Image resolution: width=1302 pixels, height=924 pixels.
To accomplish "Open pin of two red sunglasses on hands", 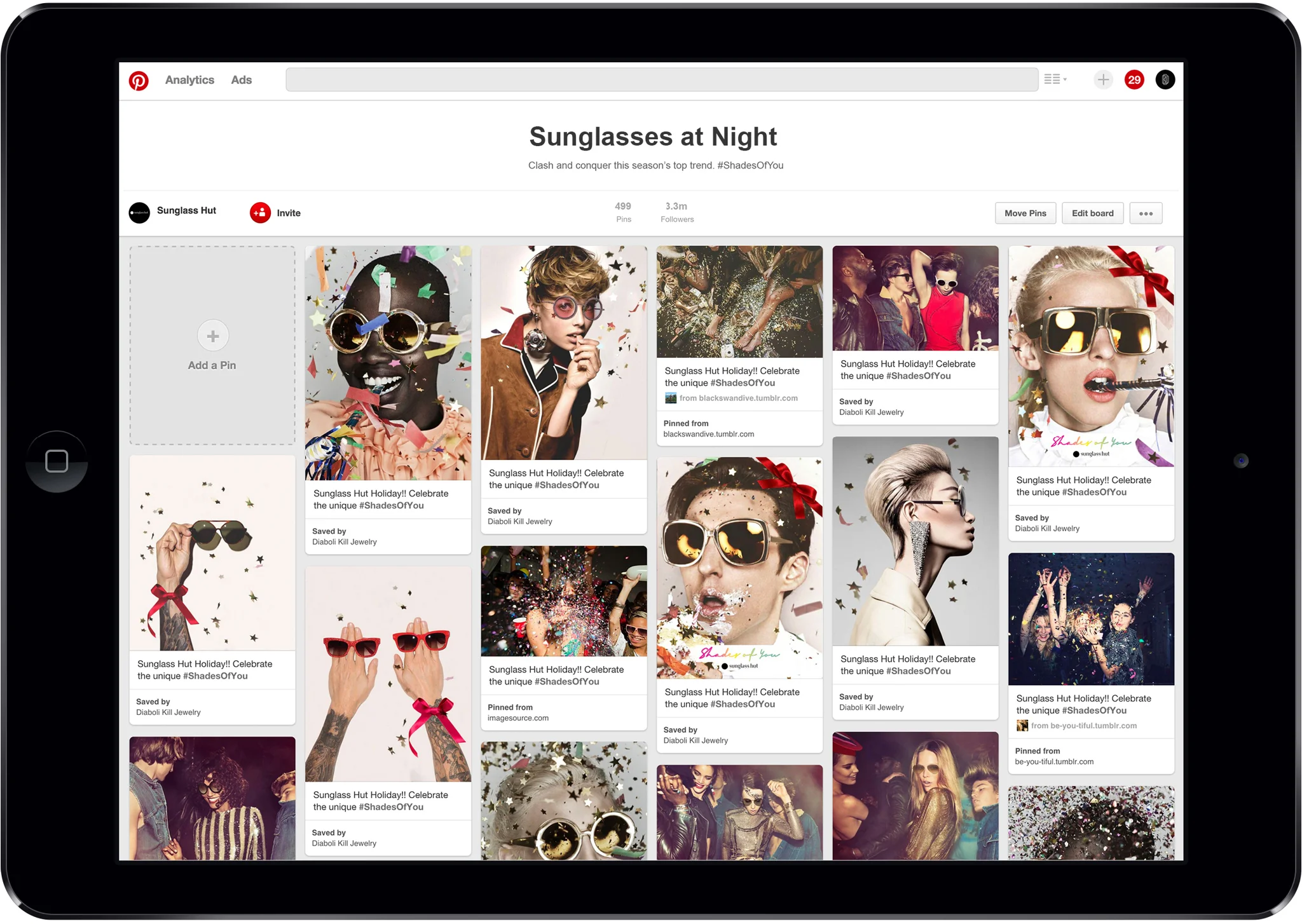I will click(388, 674).
